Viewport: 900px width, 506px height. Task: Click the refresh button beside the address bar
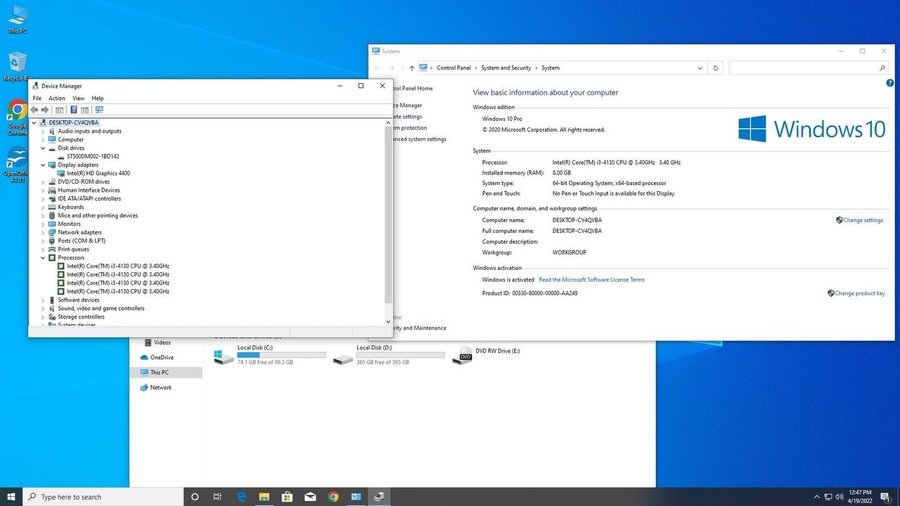pyautogui.click(x=715, y=68)
